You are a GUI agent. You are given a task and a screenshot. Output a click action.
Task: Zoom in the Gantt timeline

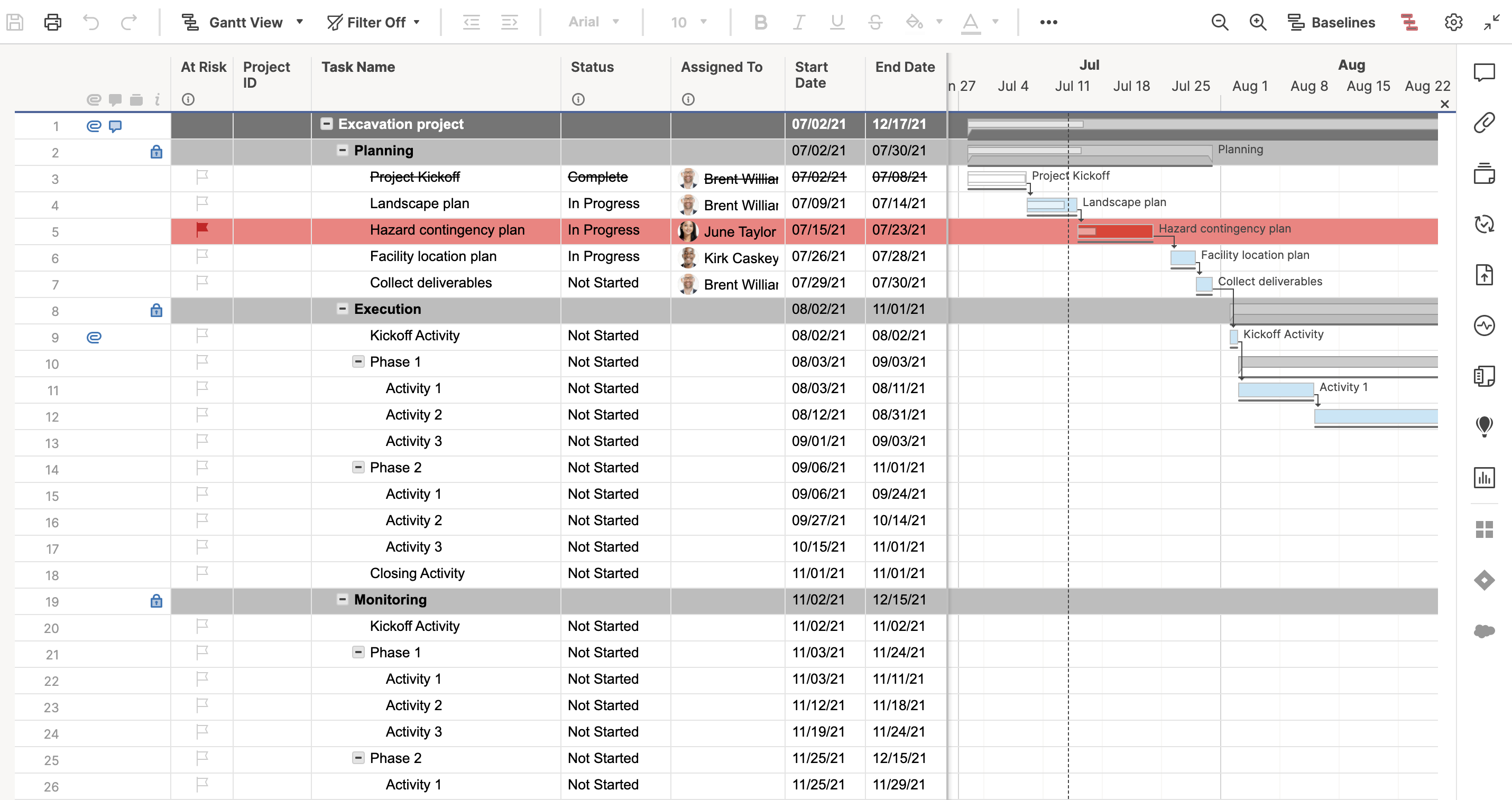1257,22
